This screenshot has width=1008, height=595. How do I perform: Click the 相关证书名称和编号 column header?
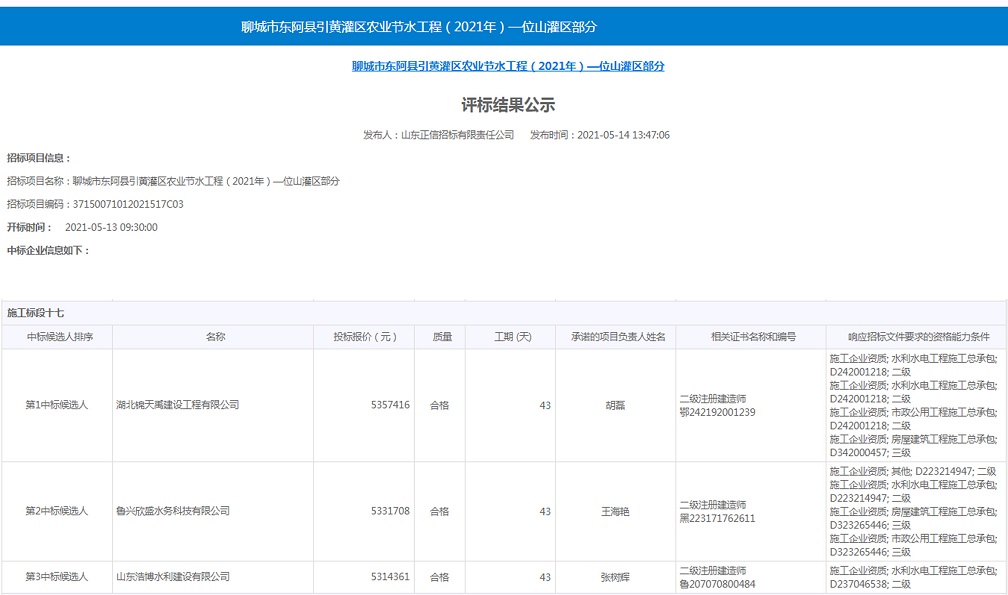tap(752, 337)
